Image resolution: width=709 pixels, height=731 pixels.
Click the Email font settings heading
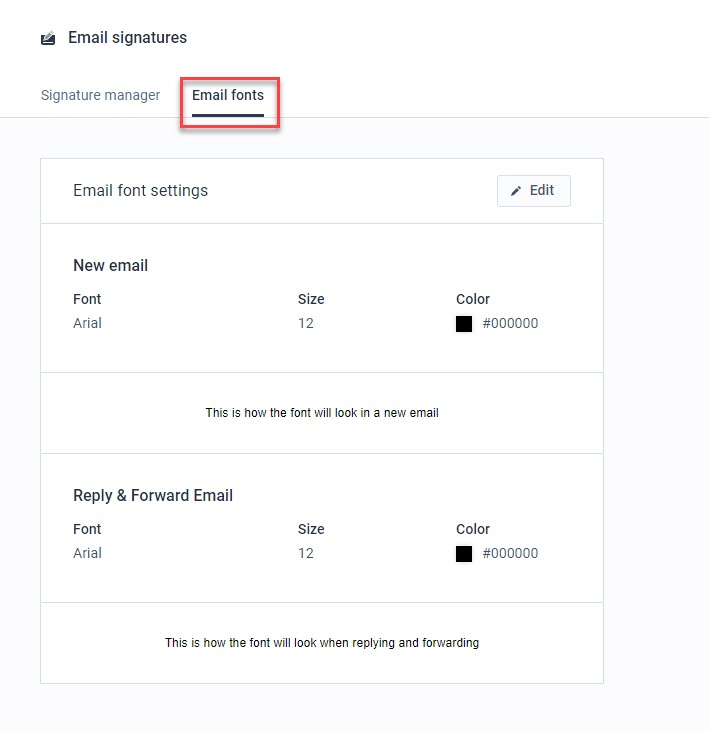[140, 190]
